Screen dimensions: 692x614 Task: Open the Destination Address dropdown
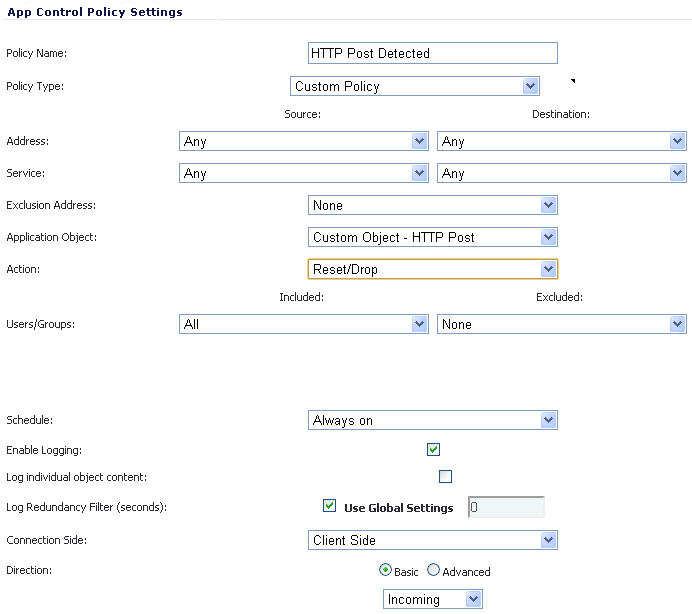(x=561, y=142)
